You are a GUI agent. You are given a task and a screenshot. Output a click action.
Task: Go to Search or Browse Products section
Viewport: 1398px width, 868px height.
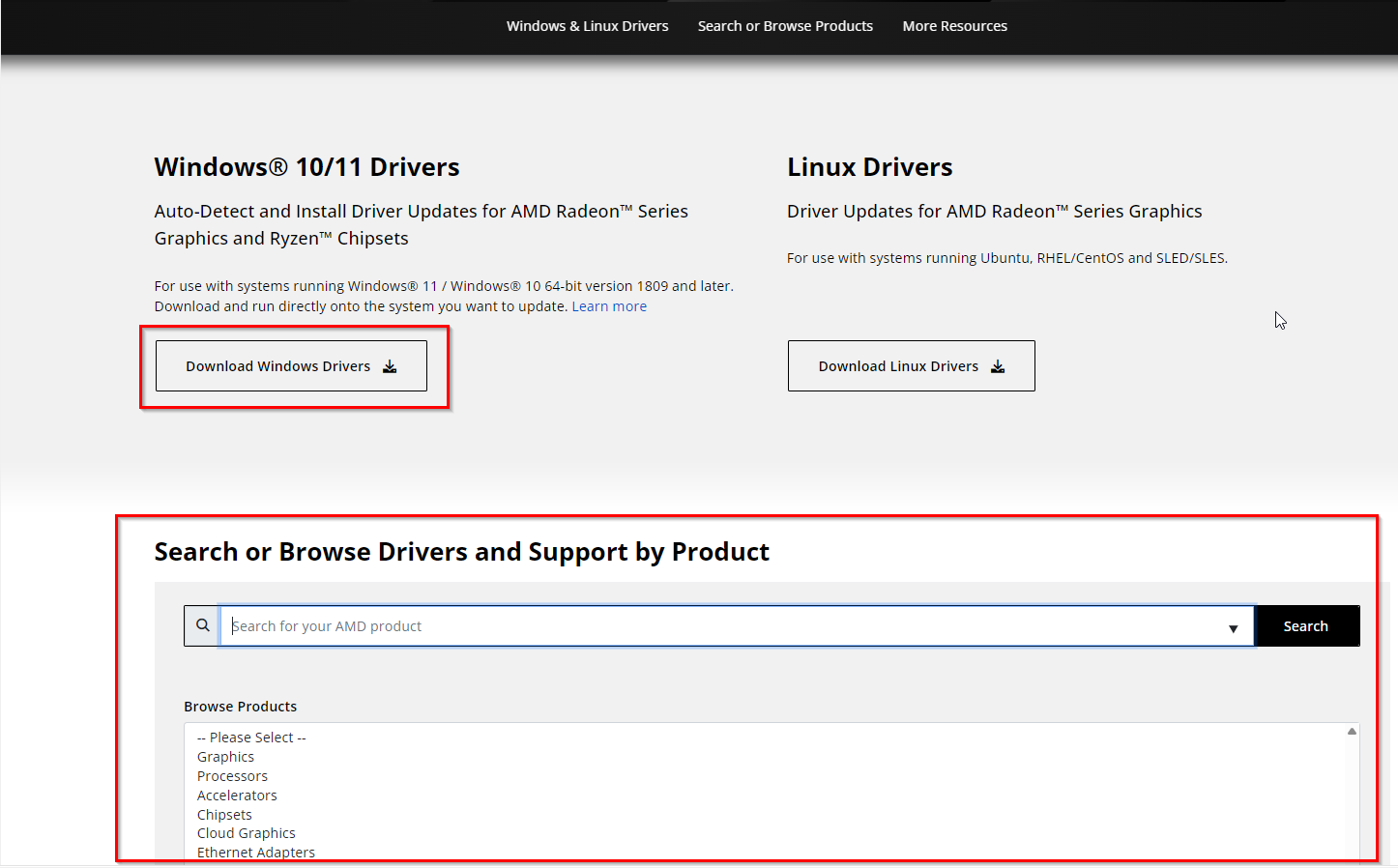(785, 26)
